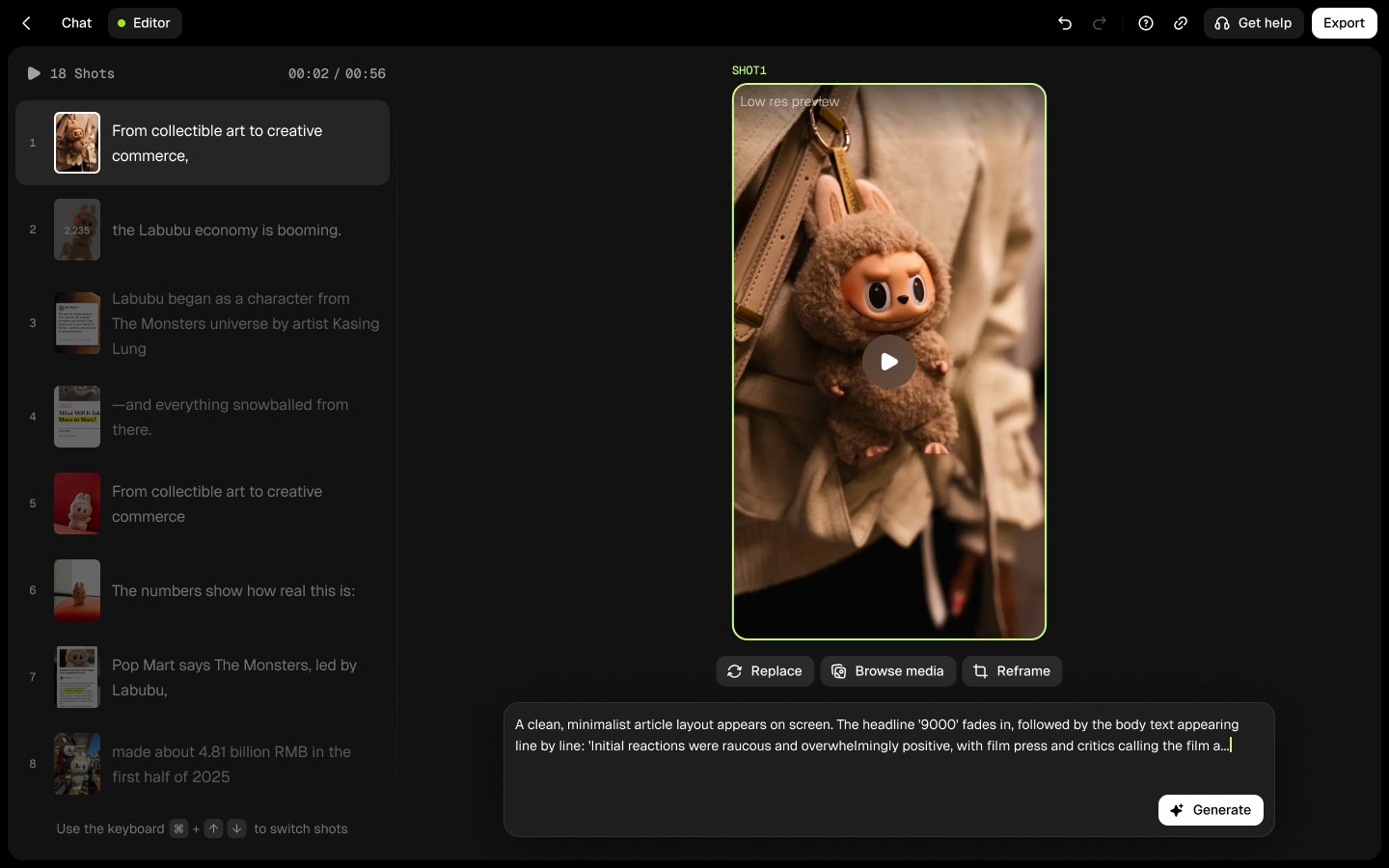
Task: Click the Reframe button
Action: pos(1012,671)
